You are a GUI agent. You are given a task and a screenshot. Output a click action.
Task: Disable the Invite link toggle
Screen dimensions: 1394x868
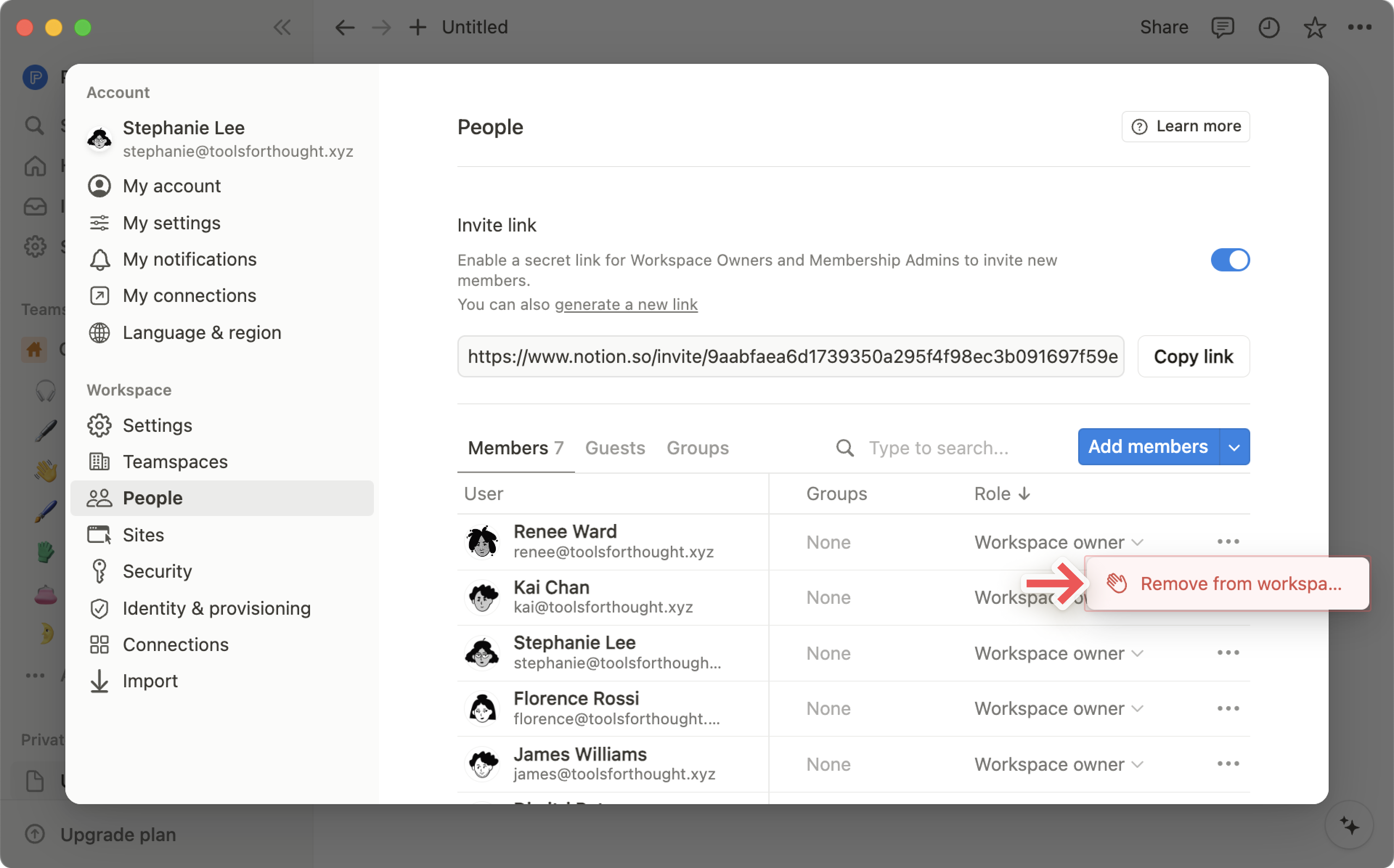pyautogui.click(x=1230, y=260)
